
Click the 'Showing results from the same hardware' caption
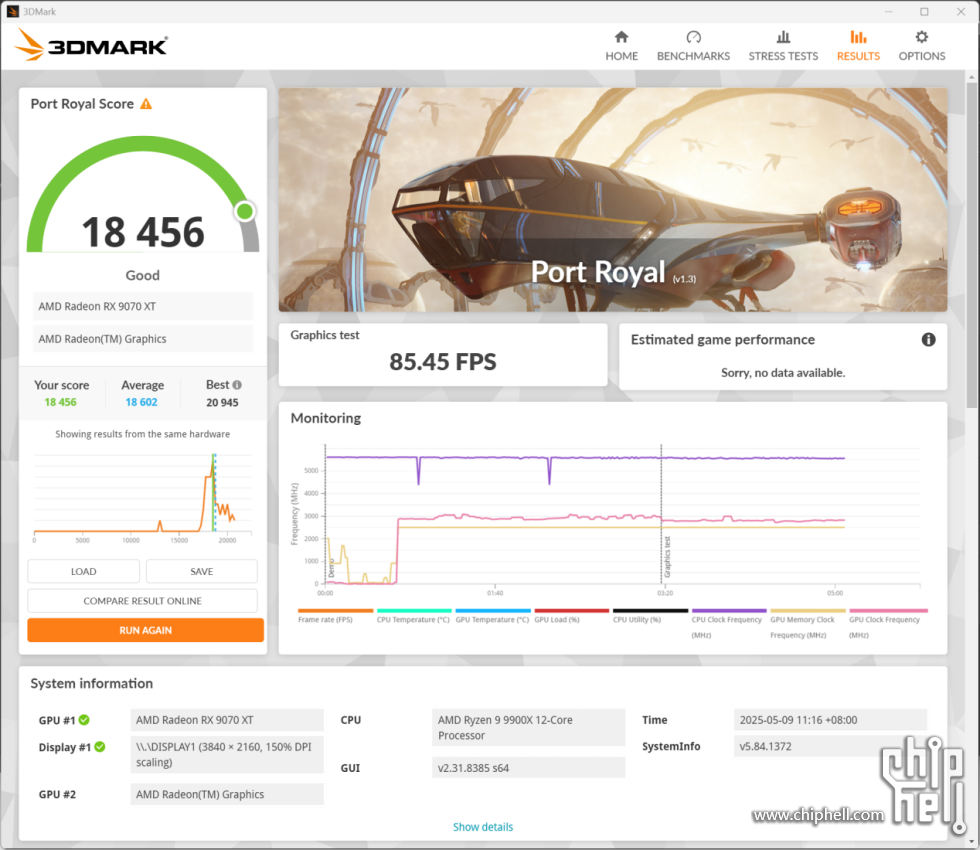click(142, 434)
